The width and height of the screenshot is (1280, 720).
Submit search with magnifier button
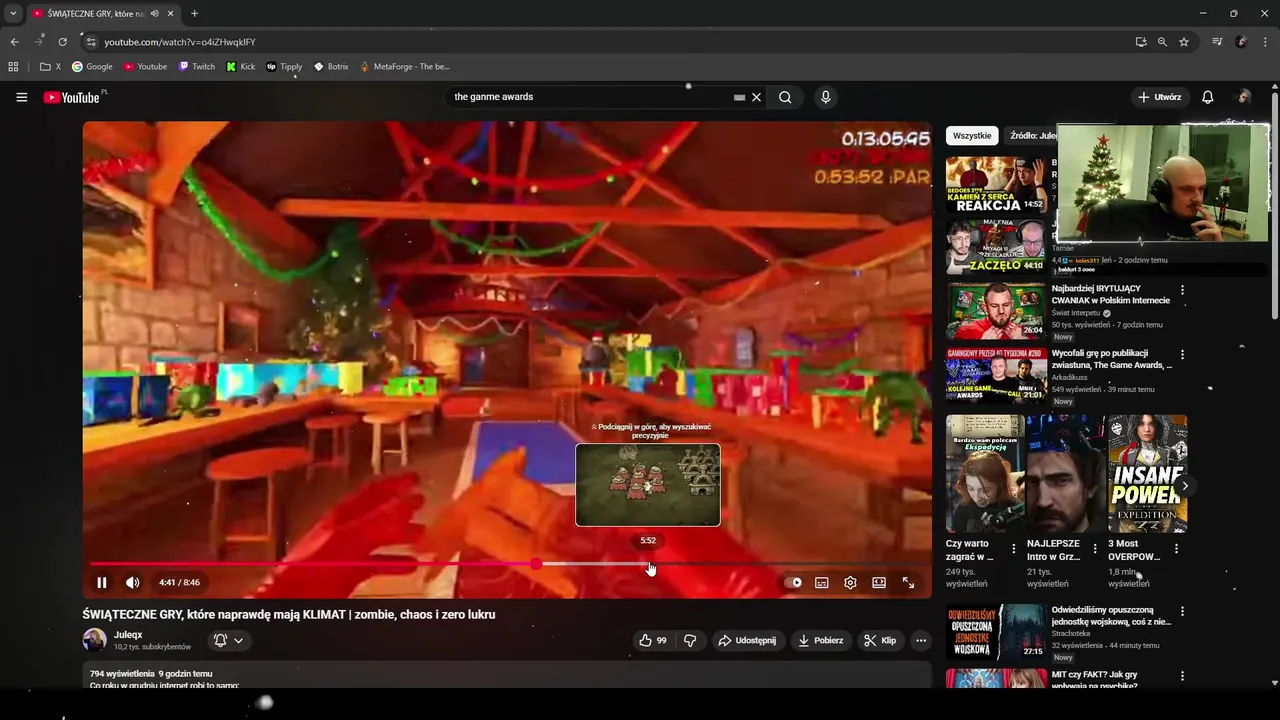[785, 97]
